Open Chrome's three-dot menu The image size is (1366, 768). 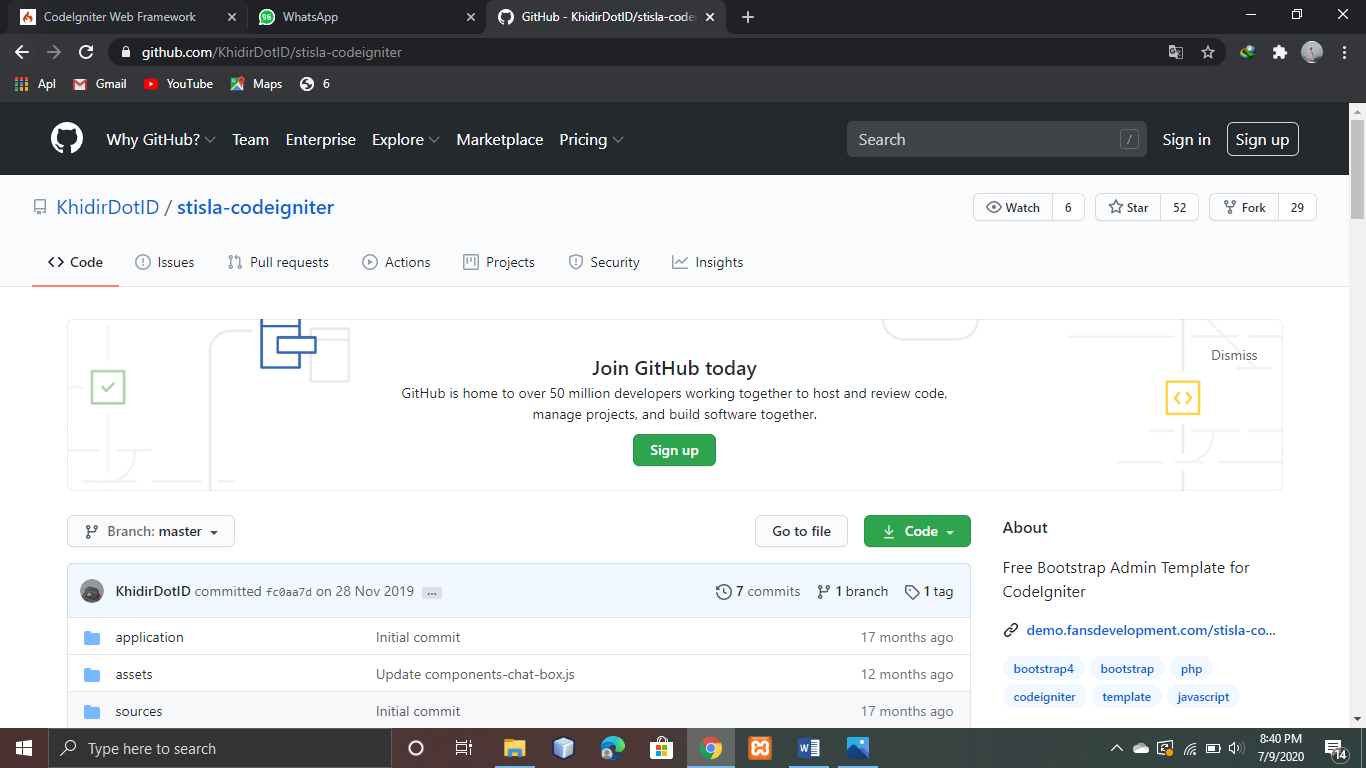1343,52
